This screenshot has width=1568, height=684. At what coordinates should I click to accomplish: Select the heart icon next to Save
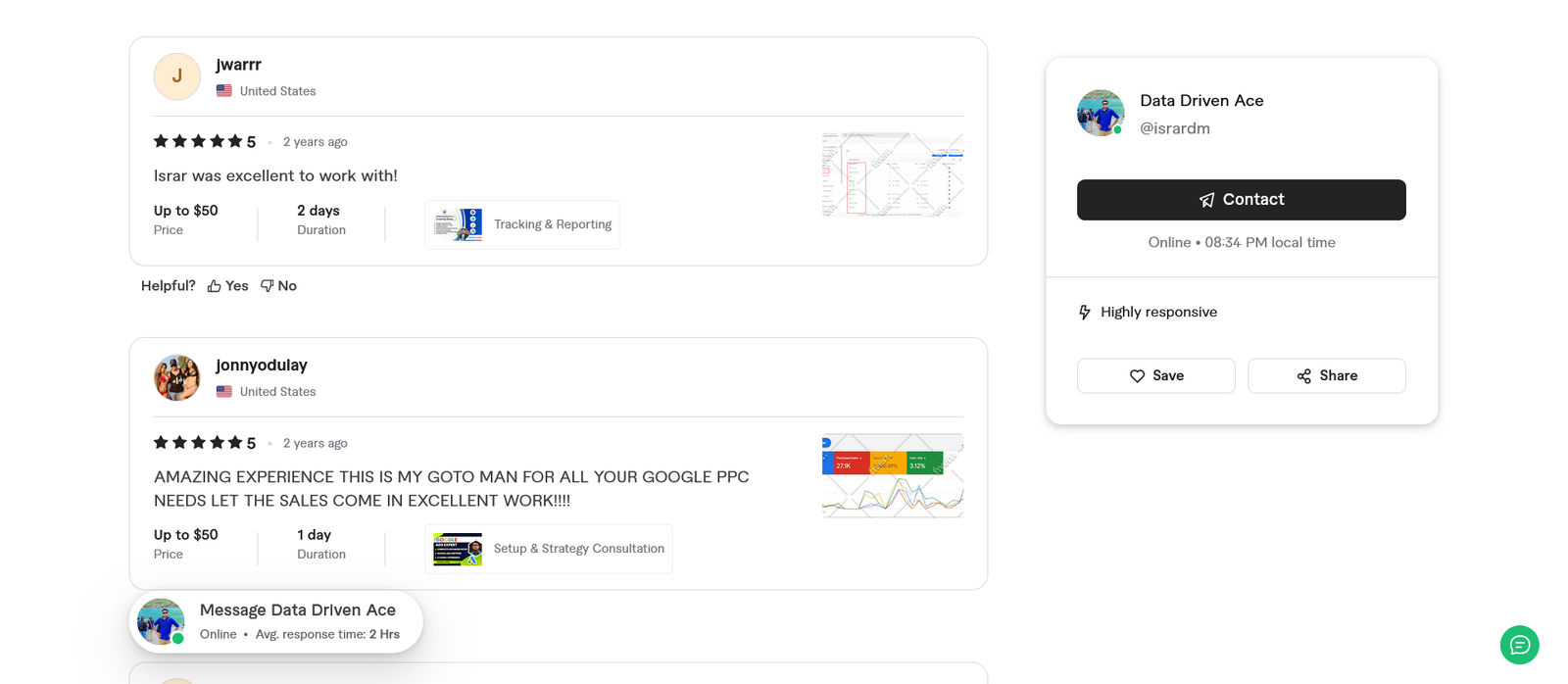[1137, 375]
